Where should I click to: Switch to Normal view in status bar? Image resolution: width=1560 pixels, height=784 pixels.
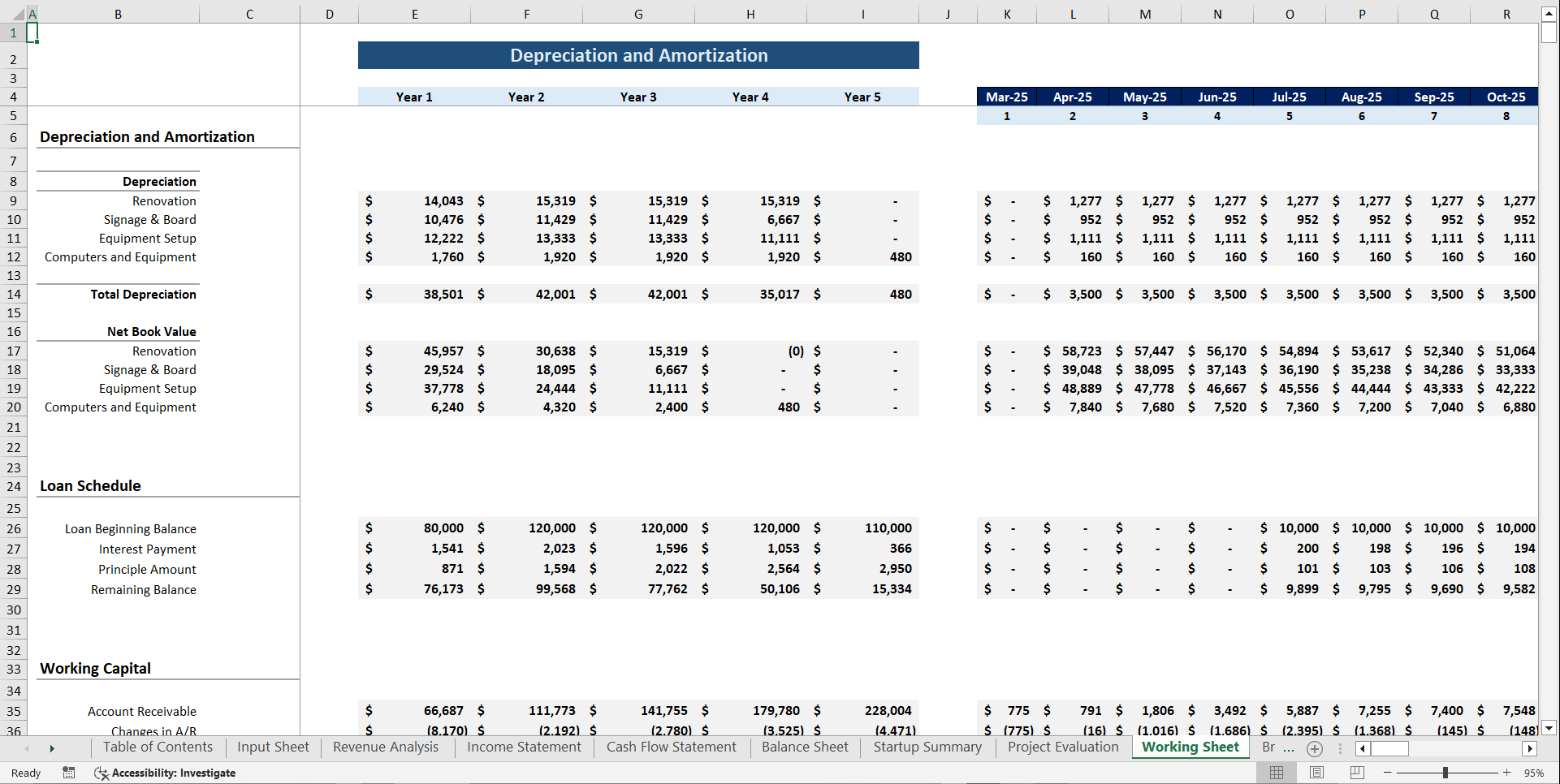1276,773
